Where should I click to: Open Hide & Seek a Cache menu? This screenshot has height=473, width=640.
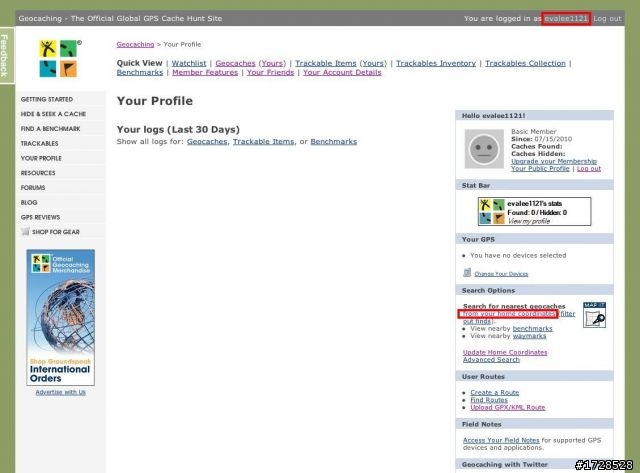pos(53,114)
